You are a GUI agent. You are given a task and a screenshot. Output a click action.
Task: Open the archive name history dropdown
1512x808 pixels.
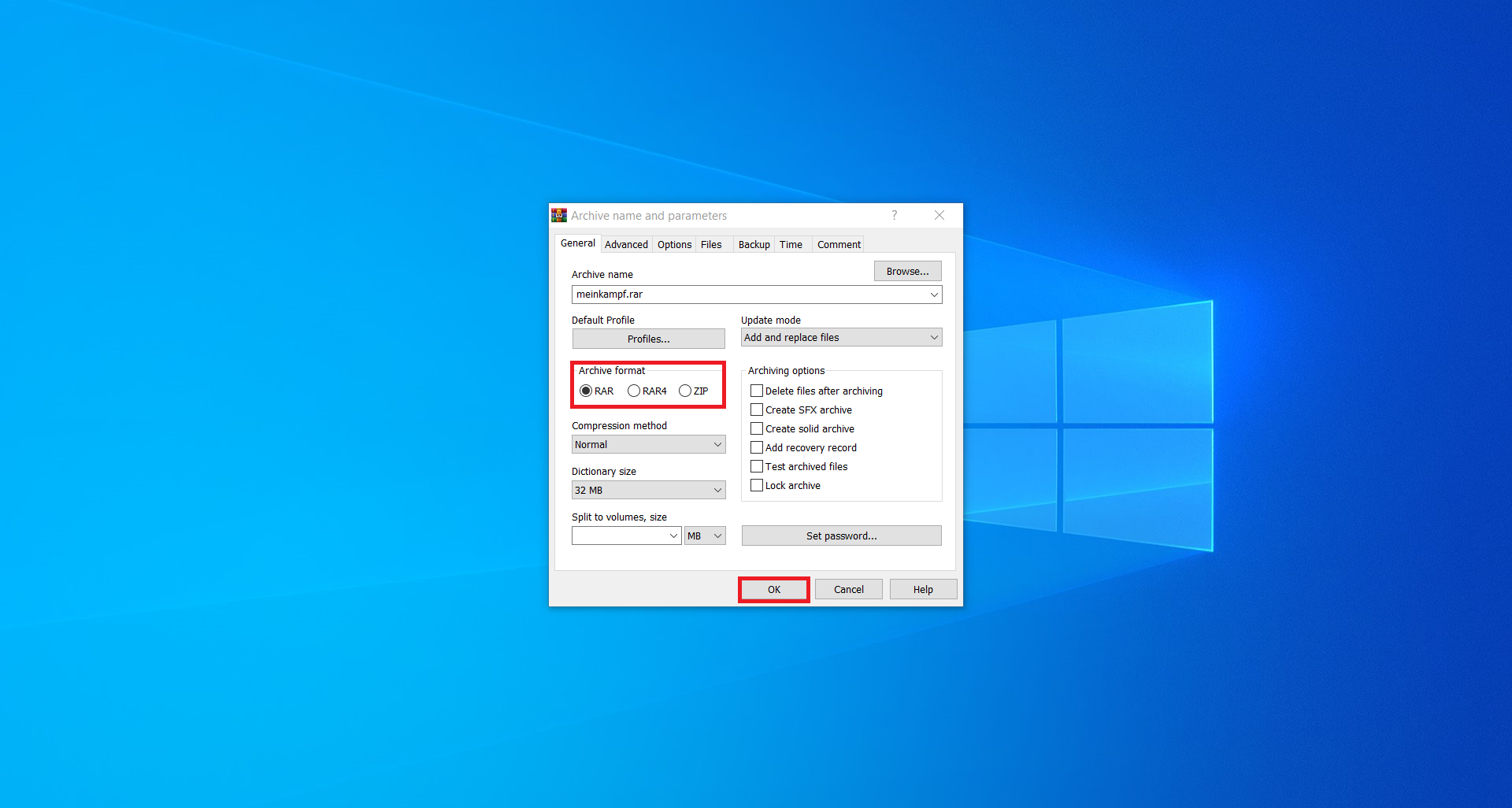[932, 294]
